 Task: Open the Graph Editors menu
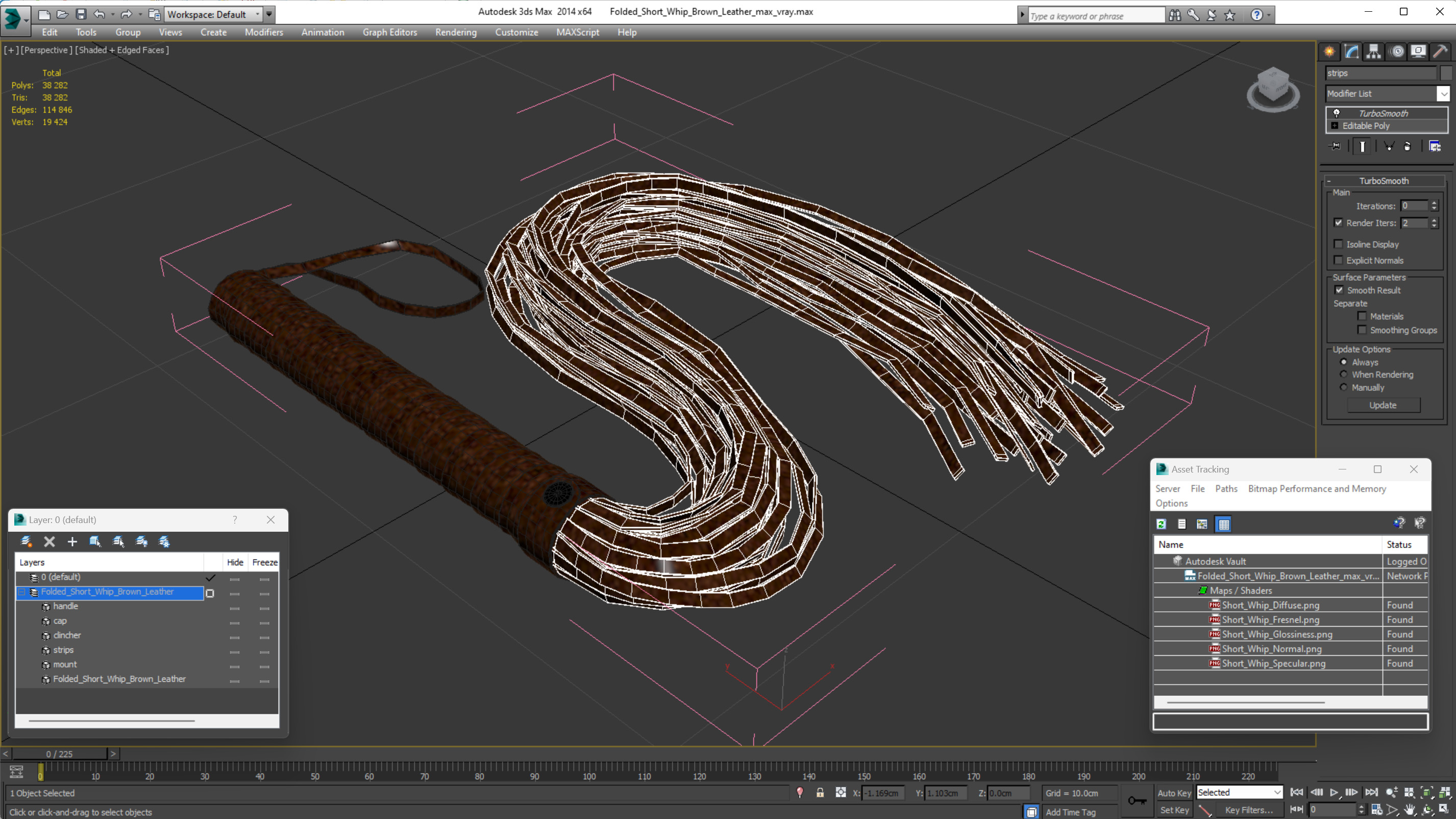389,32
